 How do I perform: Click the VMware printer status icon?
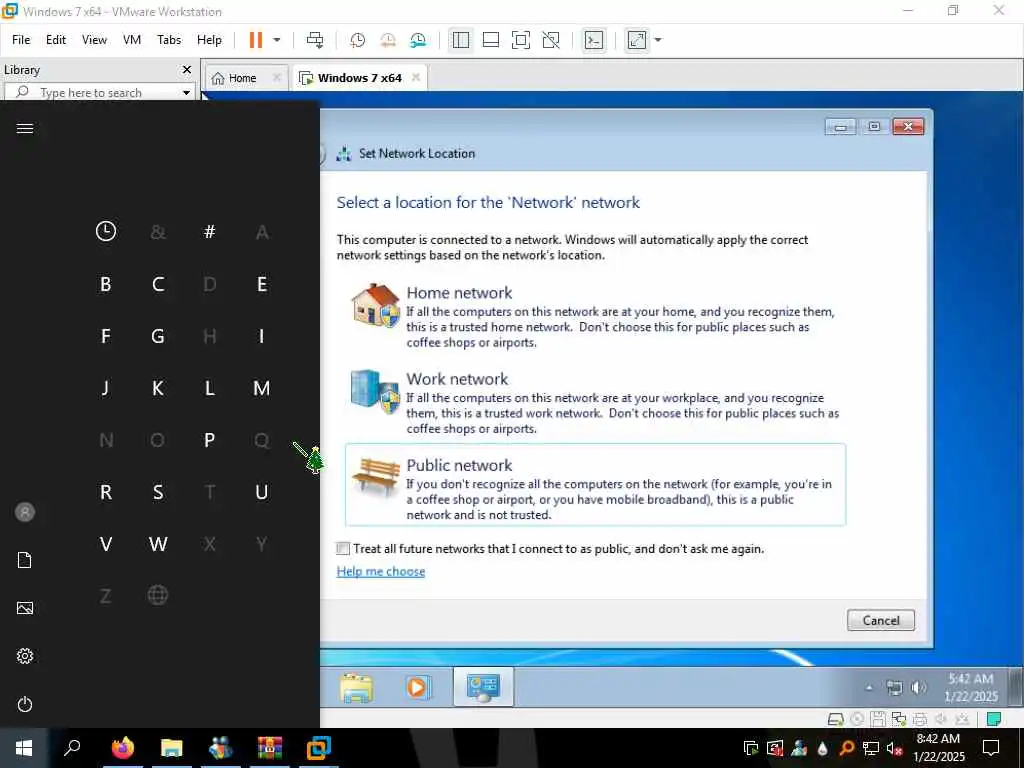[920, 719]
